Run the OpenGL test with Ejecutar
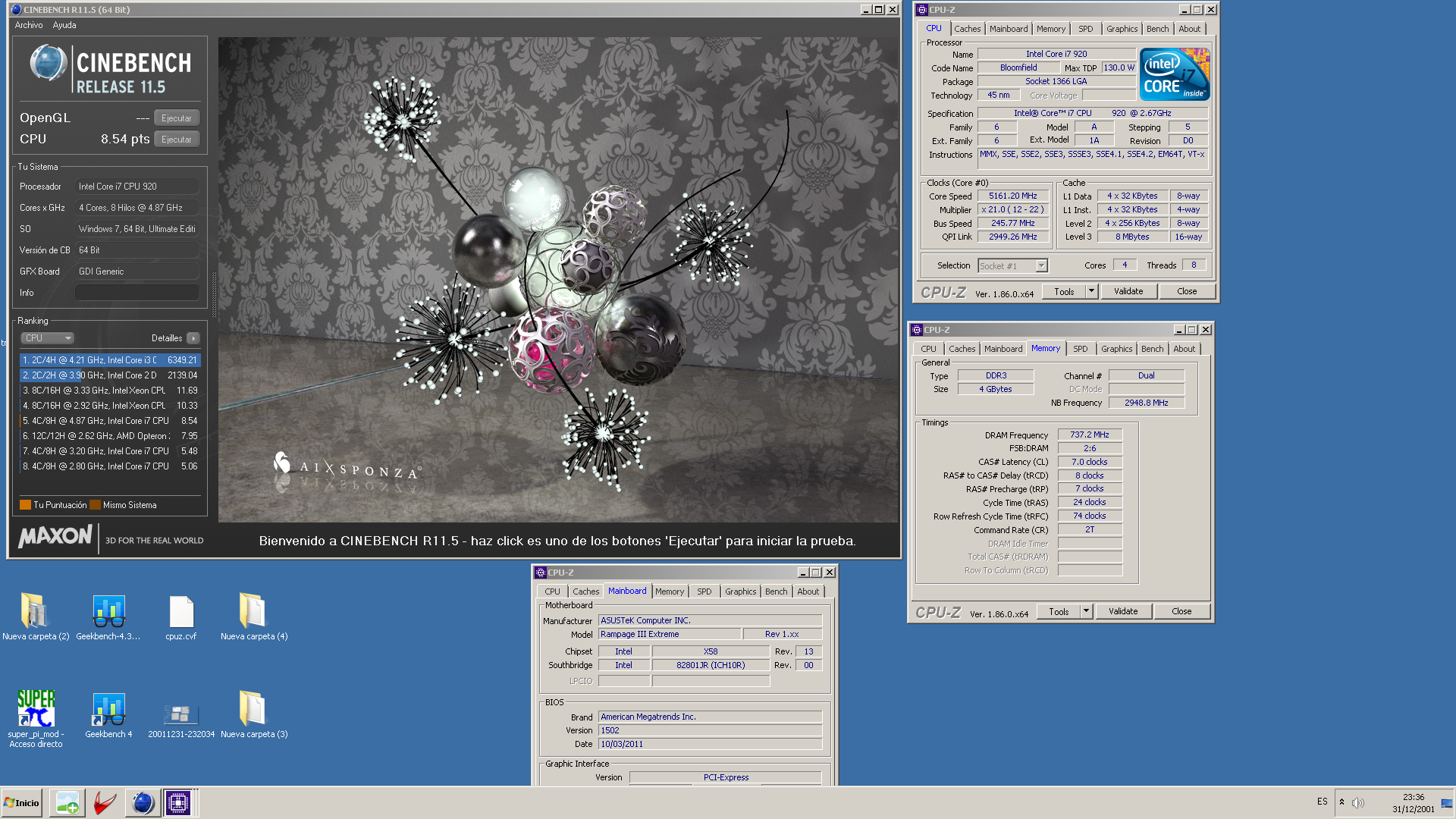This screenshot has width=1456, height=819. [177, 118]
